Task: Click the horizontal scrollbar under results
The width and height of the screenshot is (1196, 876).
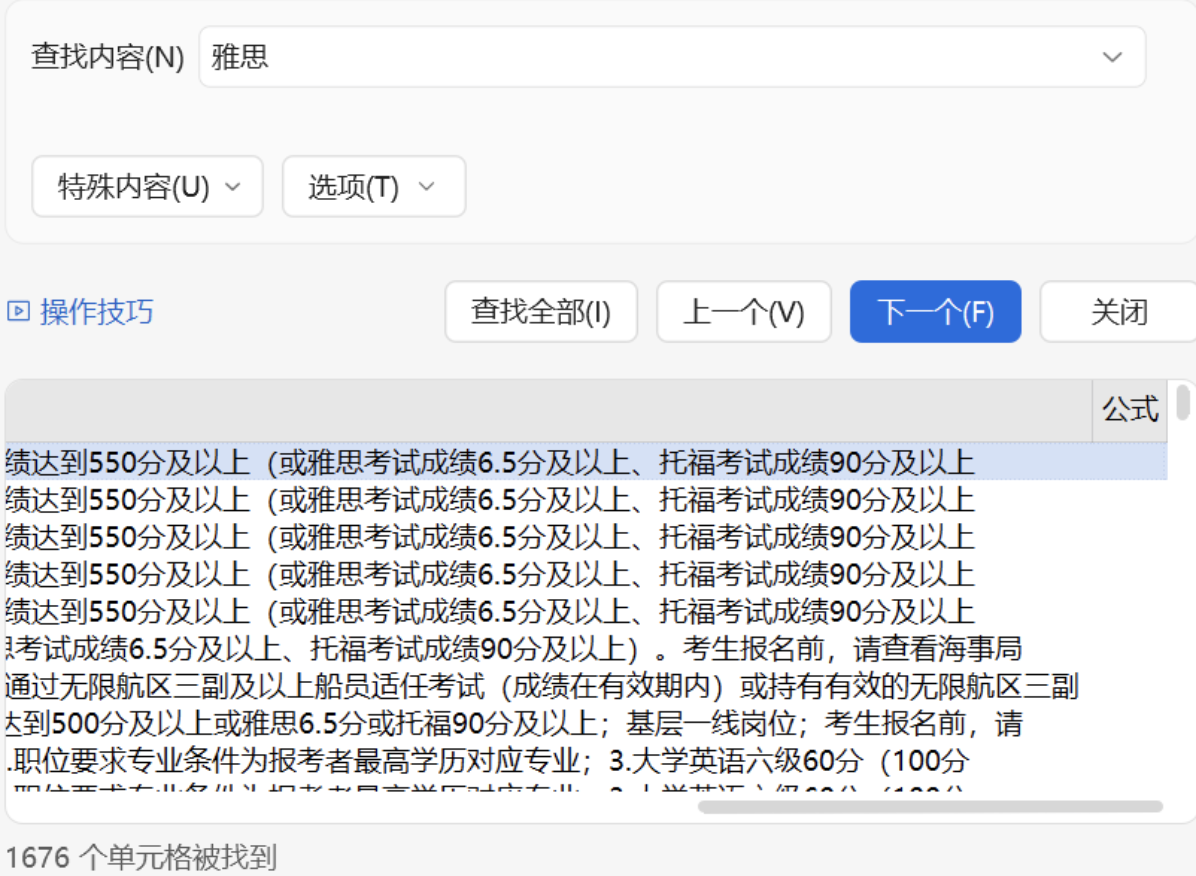Action: coord(930,806)
